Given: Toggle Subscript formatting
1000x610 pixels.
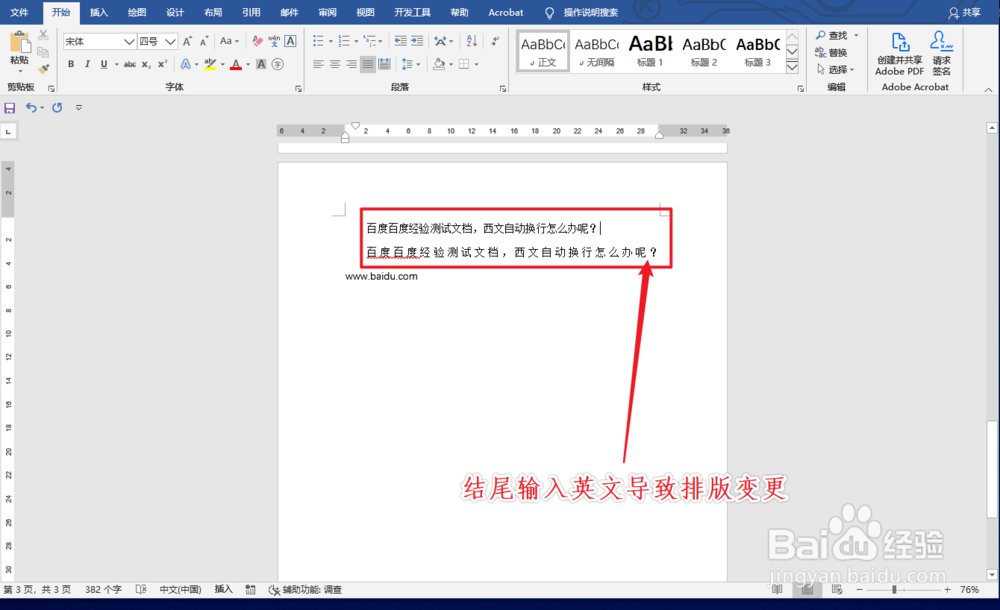Looking at the screenshot, I should point(146,64).
